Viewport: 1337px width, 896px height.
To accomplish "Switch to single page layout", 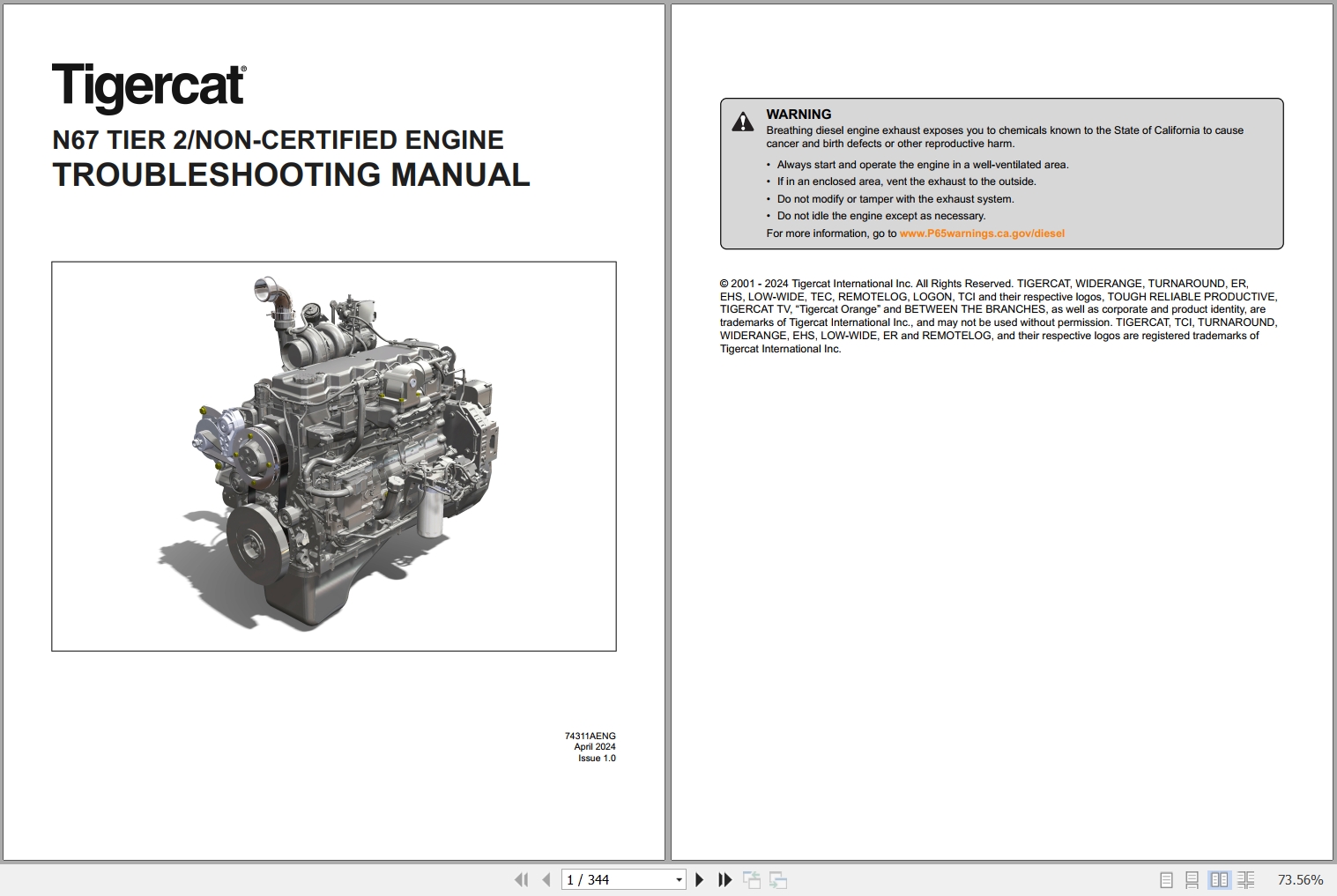I will click(x=1165, y=879).
